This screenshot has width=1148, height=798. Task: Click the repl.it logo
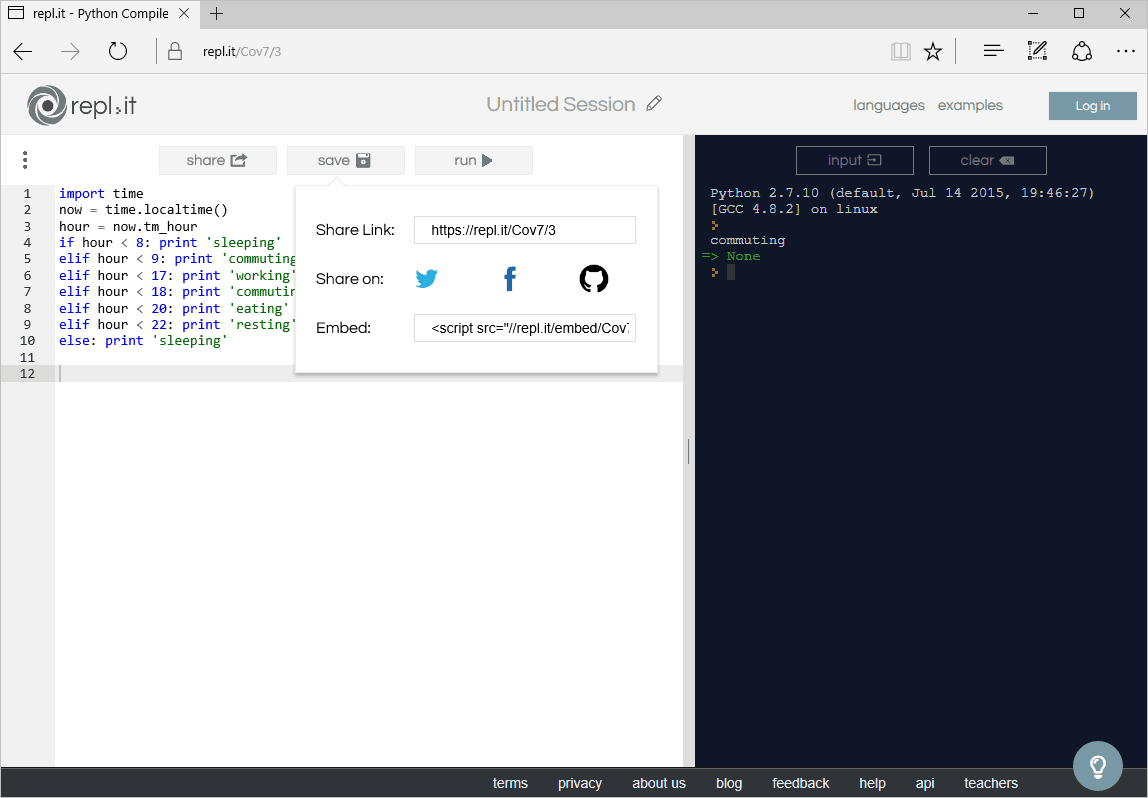point(81,105)
